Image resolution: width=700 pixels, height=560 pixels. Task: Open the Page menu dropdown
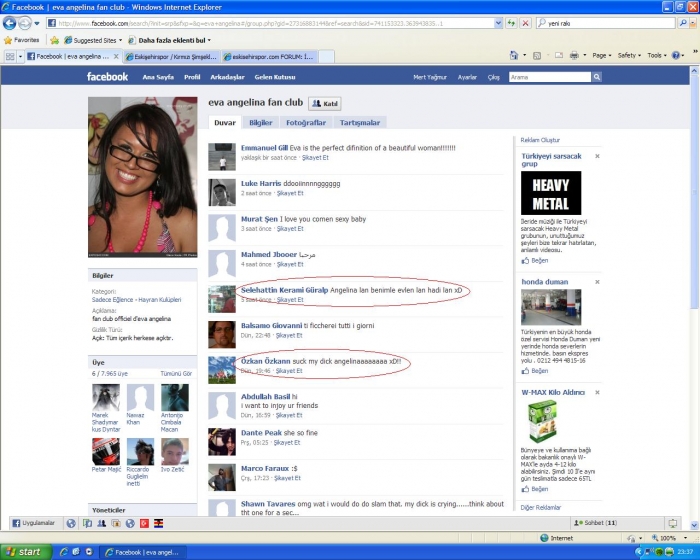click(602, 55)
